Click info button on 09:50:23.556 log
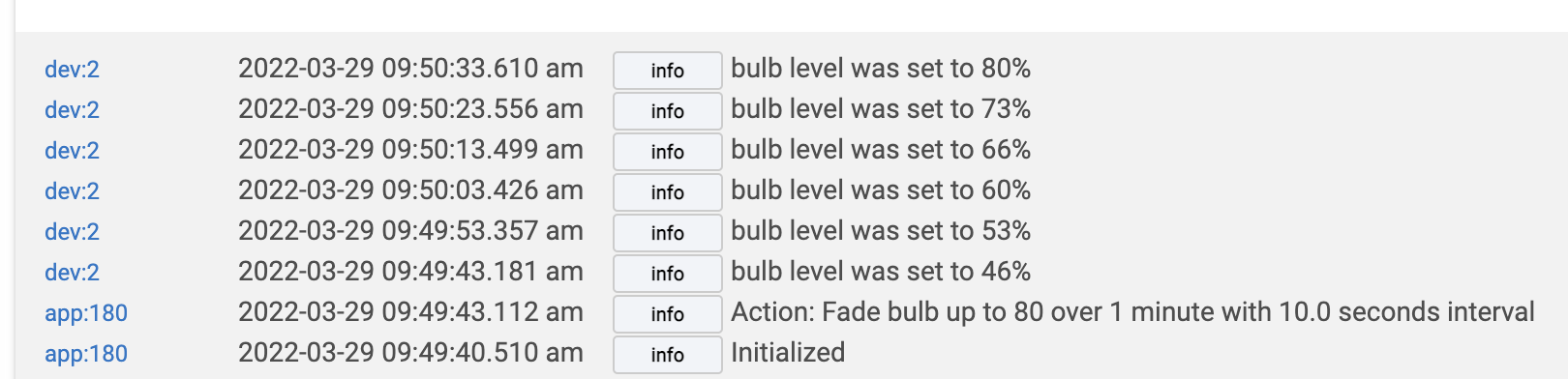Viewport: 1568px width, 379px height. coord(668,111)
